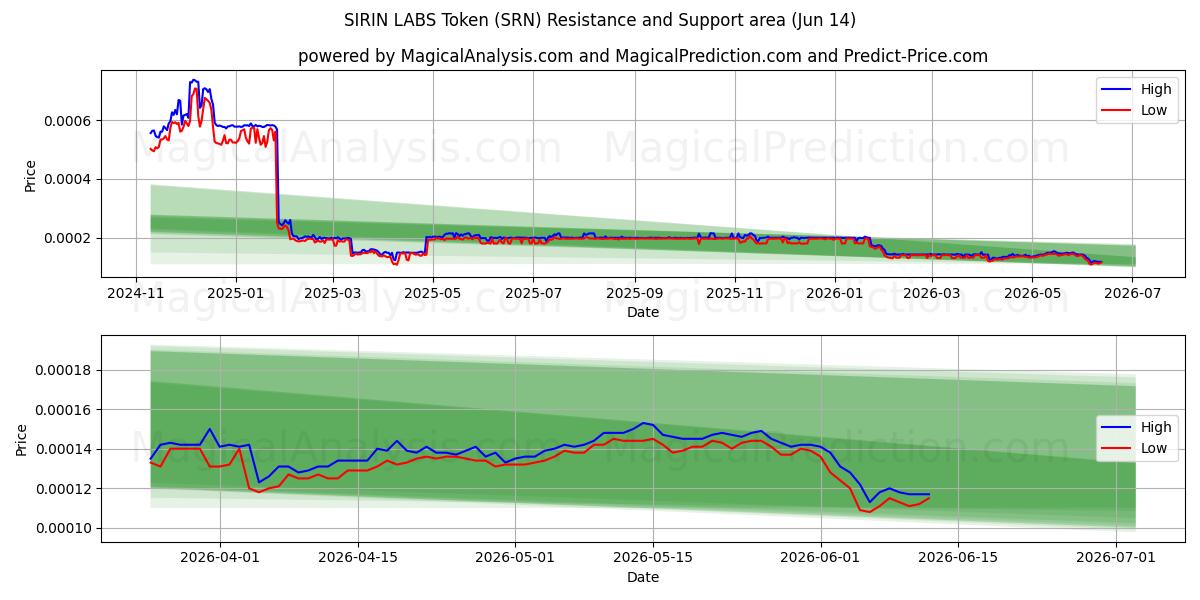Click the '2025-11' x-axis tick label
This screenshot has width=1200, height=600.
click(x=734, y=293)
